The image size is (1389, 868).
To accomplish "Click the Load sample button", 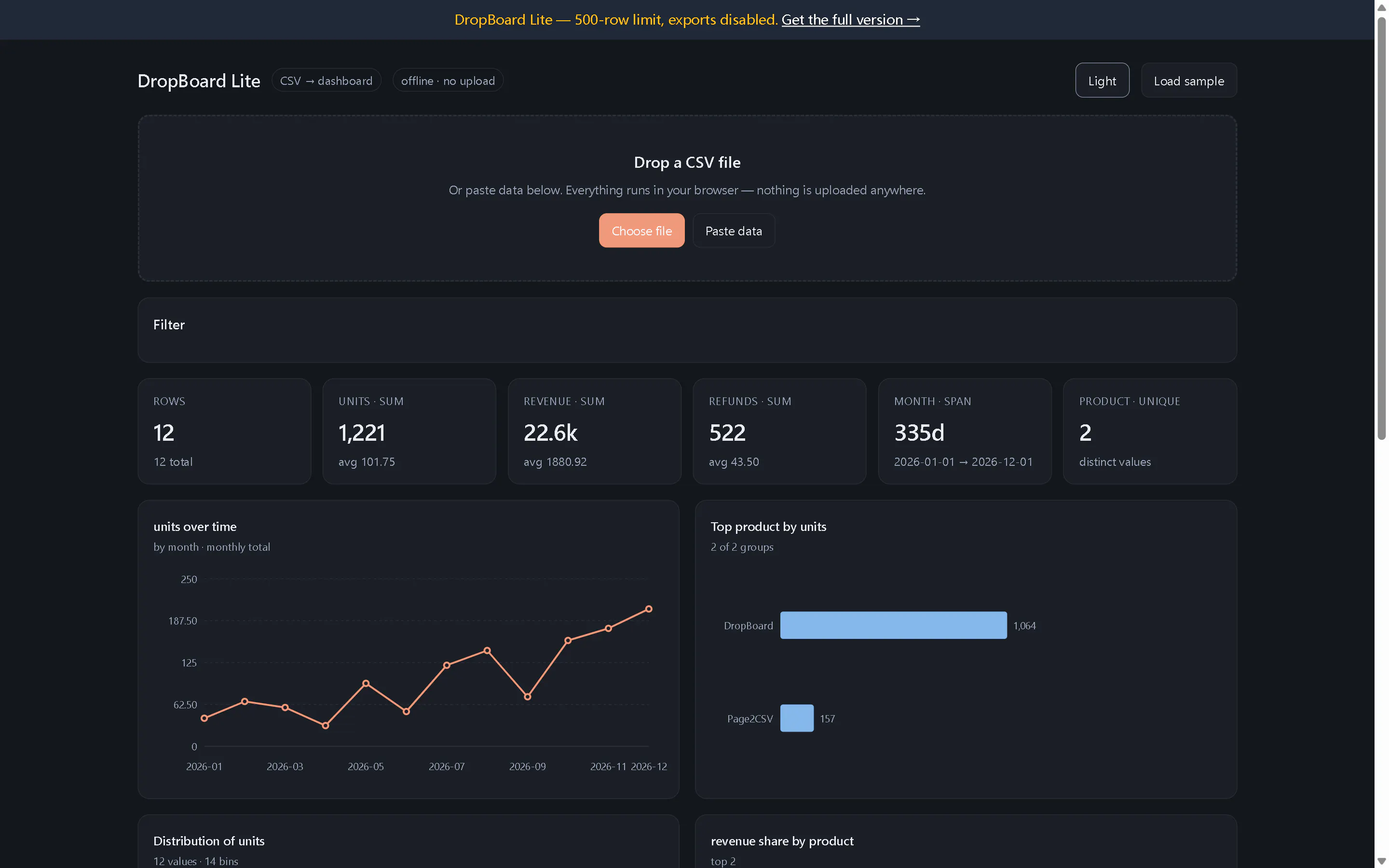I will pyautogui.click(x=1189, y=81).
